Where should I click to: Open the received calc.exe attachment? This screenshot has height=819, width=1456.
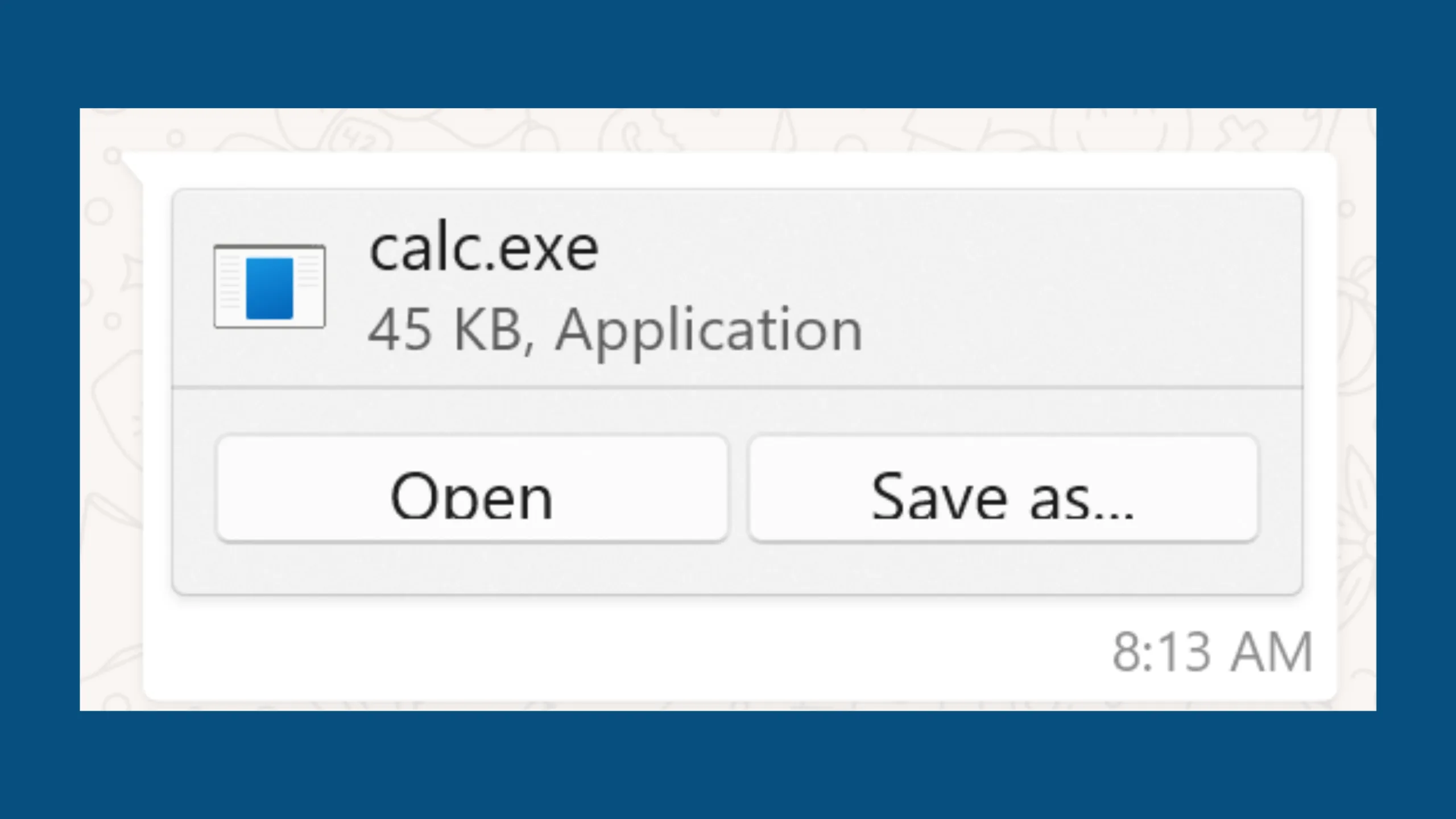click(472, 489)
